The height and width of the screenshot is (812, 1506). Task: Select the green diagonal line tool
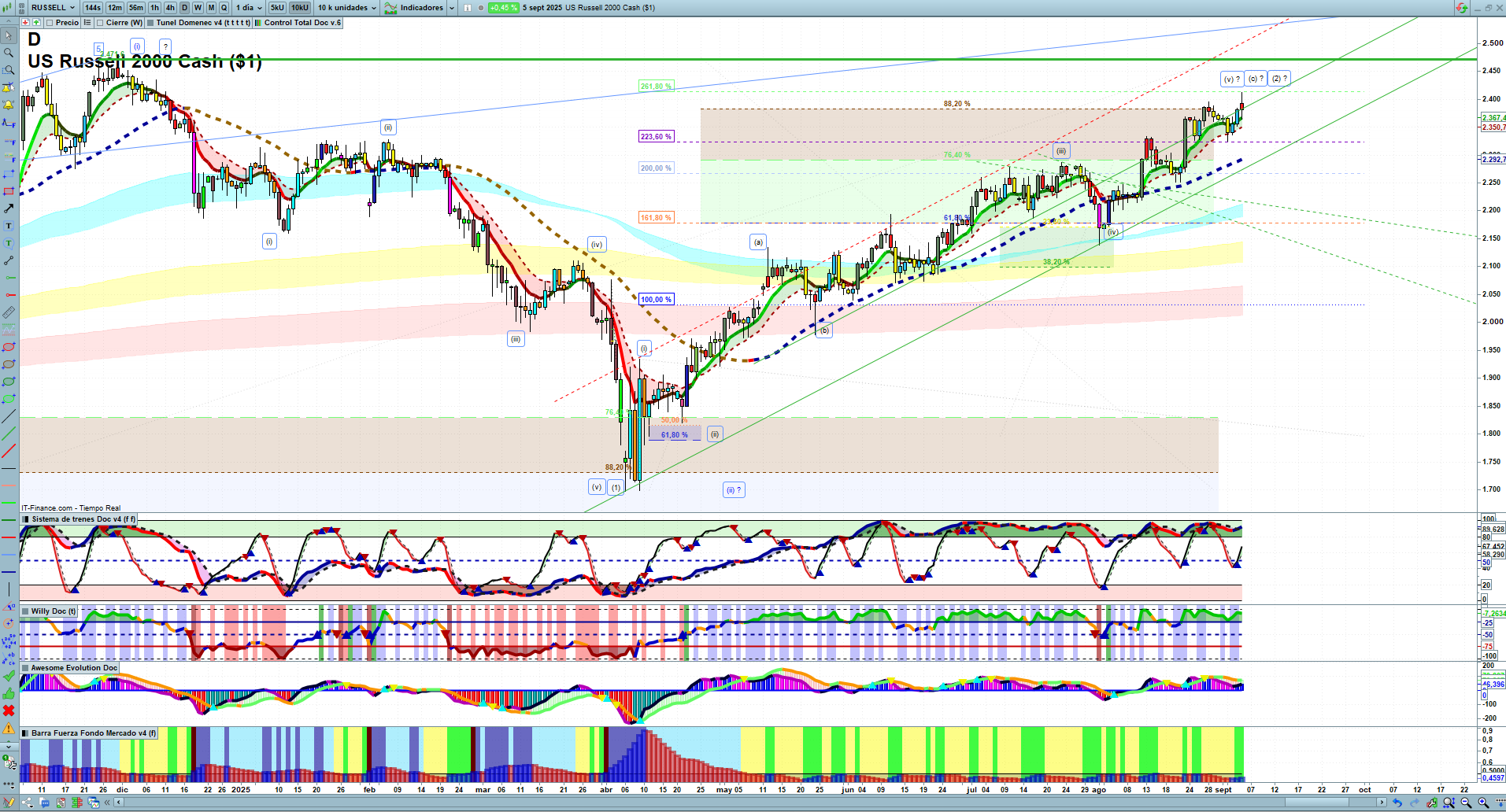pos(9,434)
